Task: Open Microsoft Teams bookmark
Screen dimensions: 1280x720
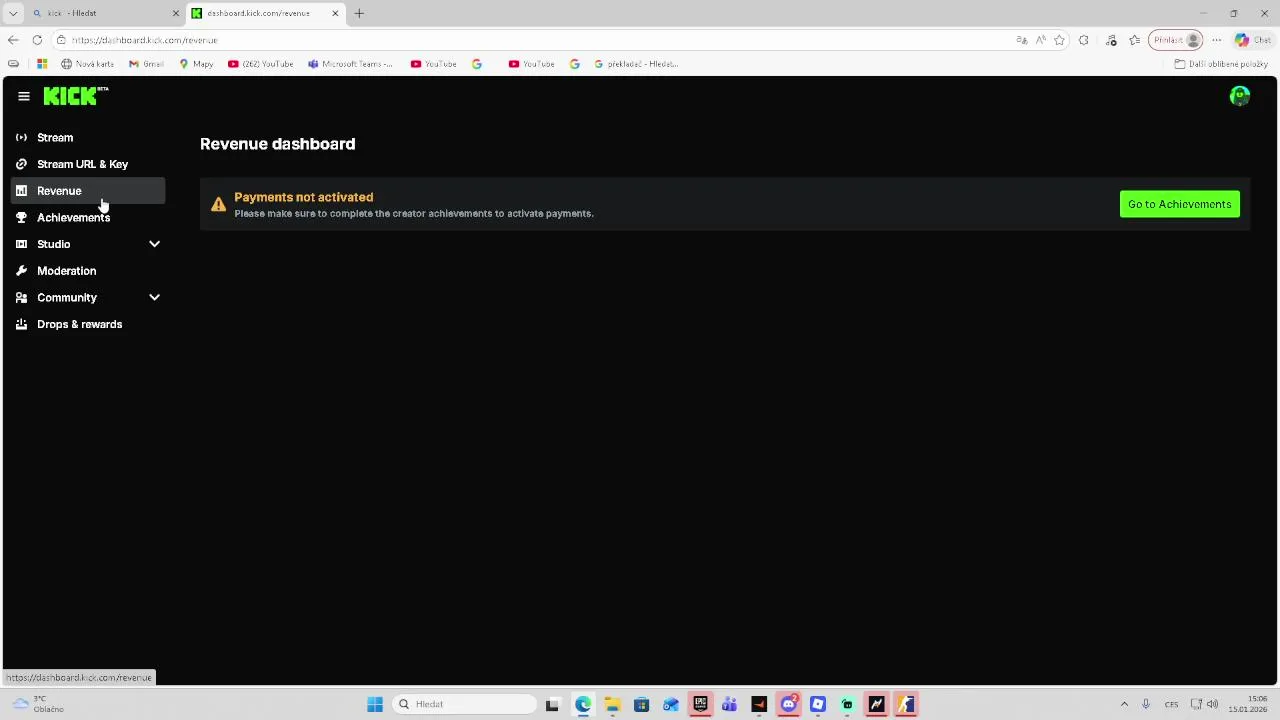Action: (x=351, y=64)
